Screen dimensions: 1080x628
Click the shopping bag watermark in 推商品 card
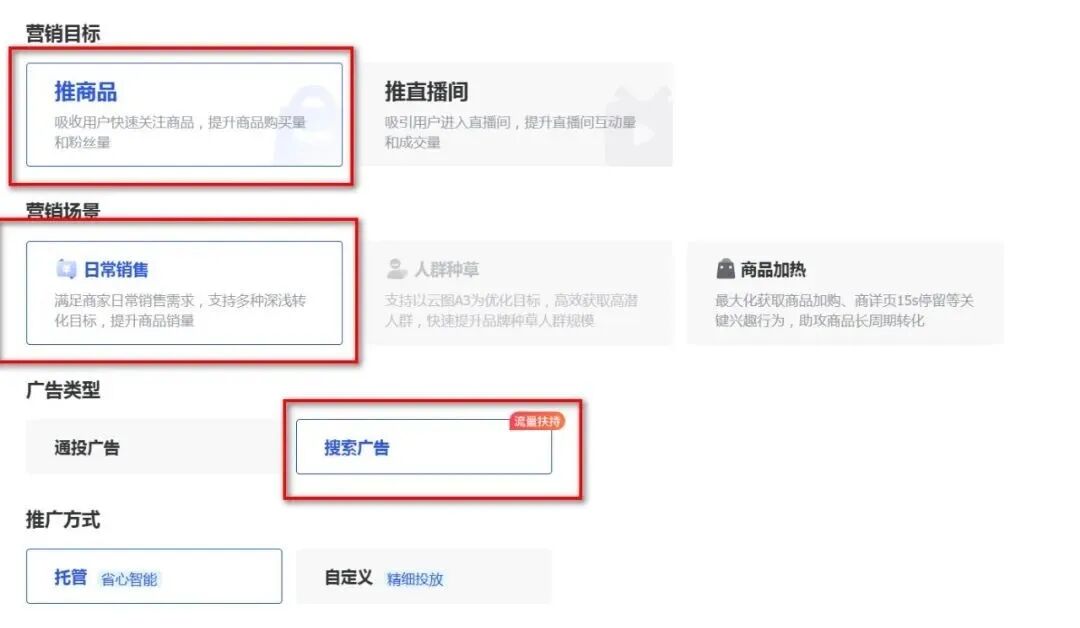[x=307, y=125]
